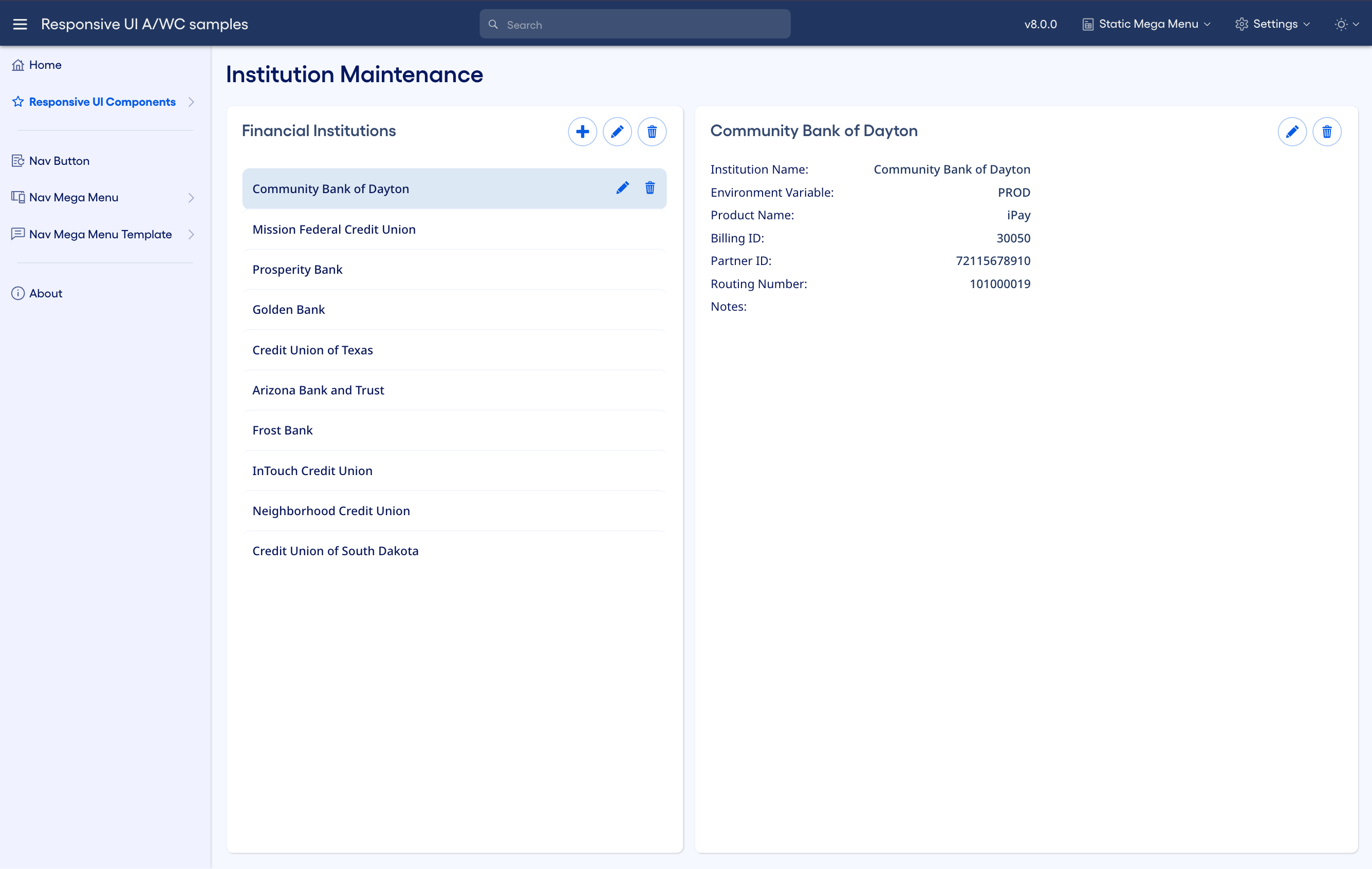
Task: Select Mission Federal Credit Union
Action: click(334, 229)
